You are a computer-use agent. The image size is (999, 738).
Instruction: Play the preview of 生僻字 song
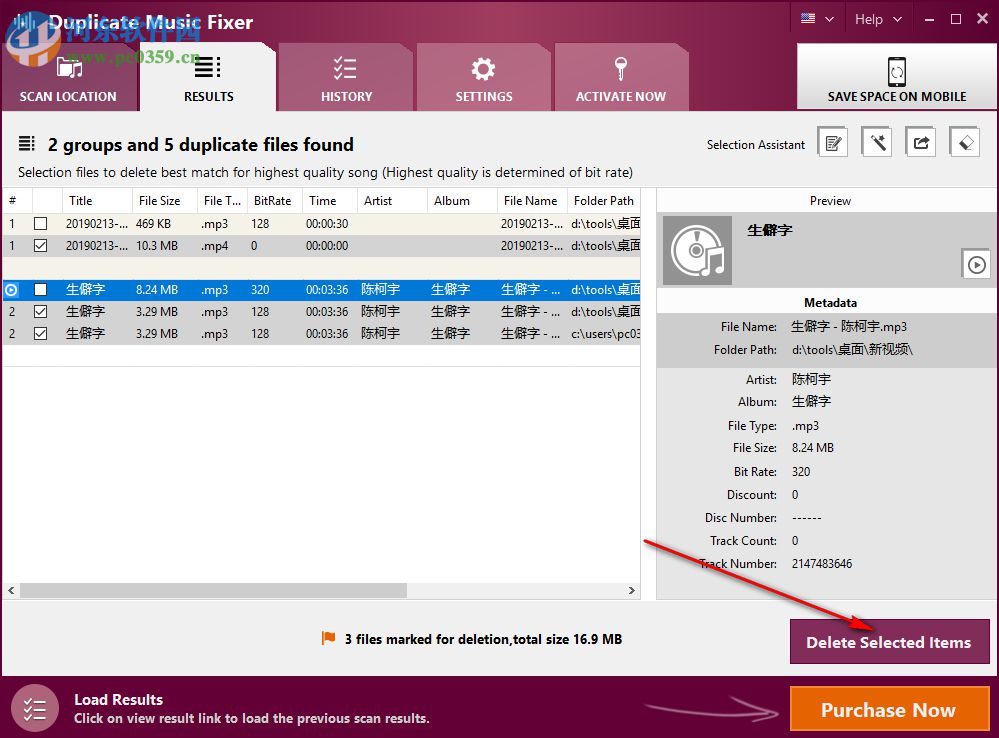click(x=976, y=264)
